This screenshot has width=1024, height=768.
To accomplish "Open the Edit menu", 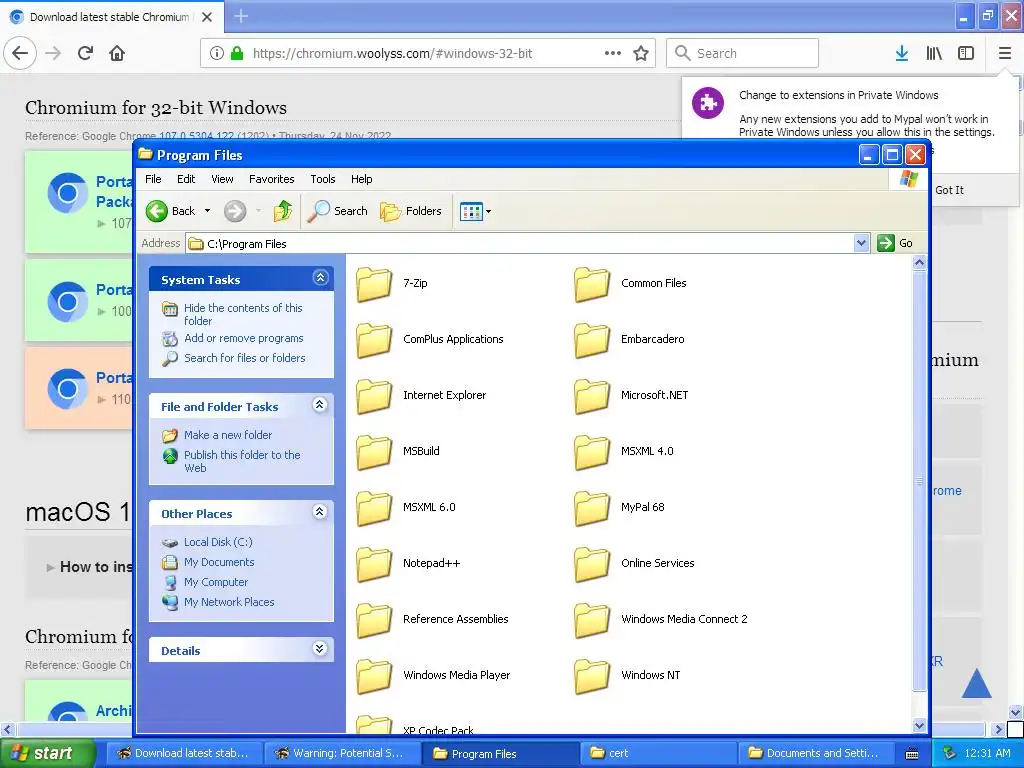I will pos(186,179).
